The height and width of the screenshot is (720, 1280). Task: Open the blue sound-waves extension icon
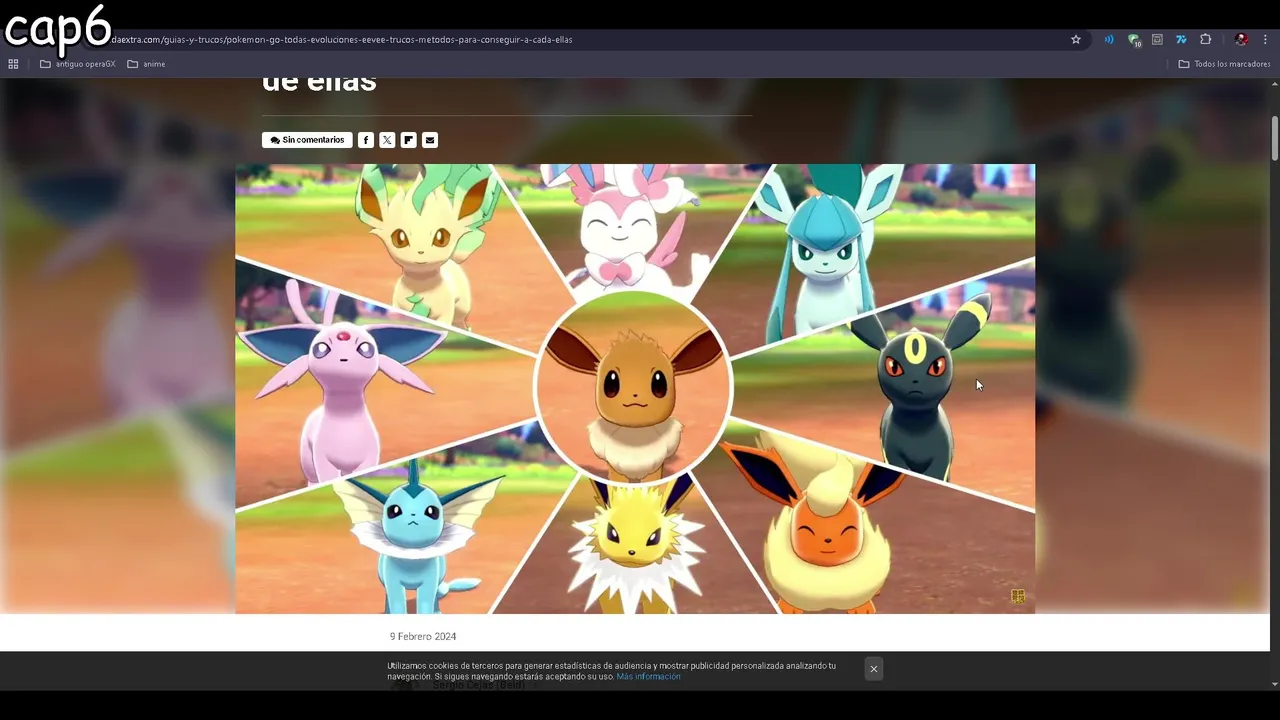[x=1109, y=40]
